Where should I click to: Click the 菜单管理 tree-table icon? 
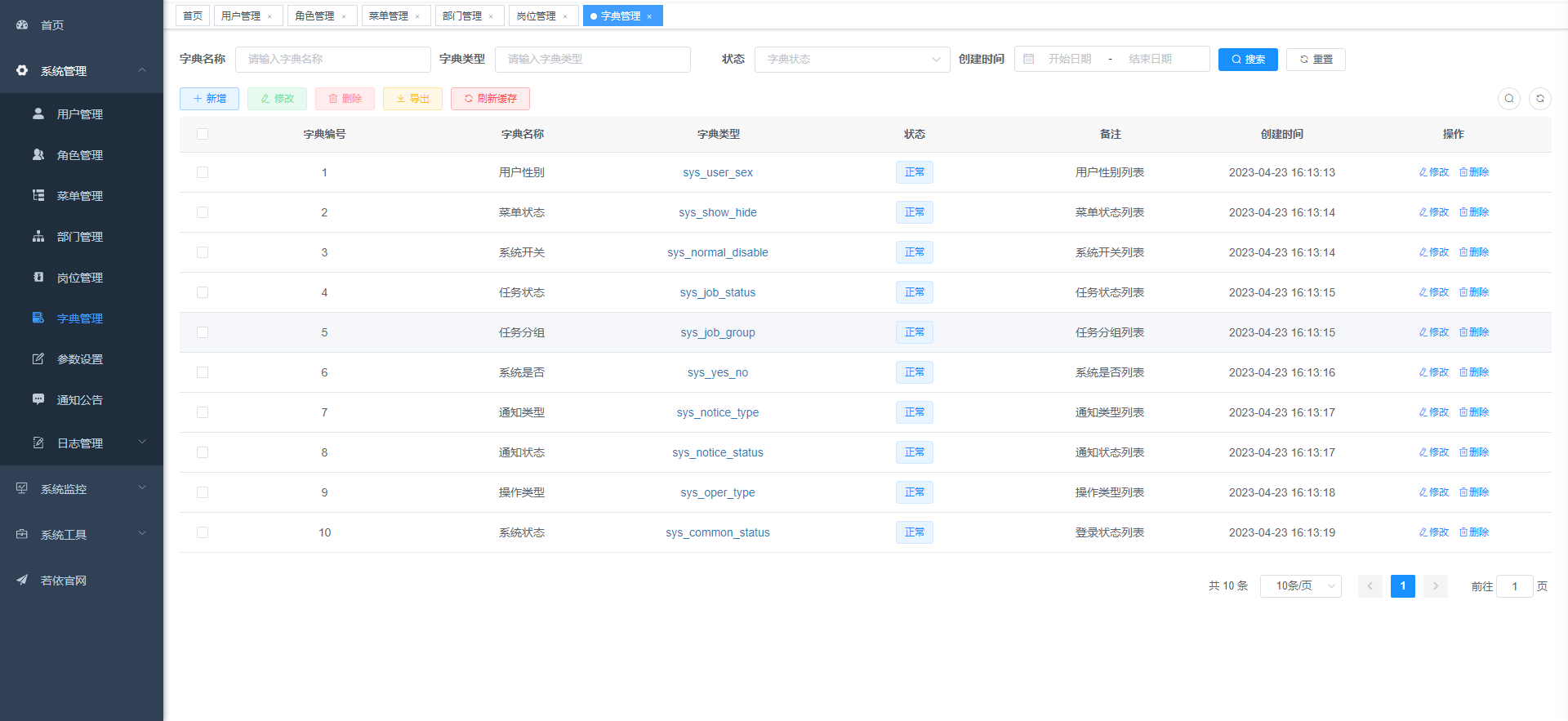pyautogui.click(x=38, y=195)
